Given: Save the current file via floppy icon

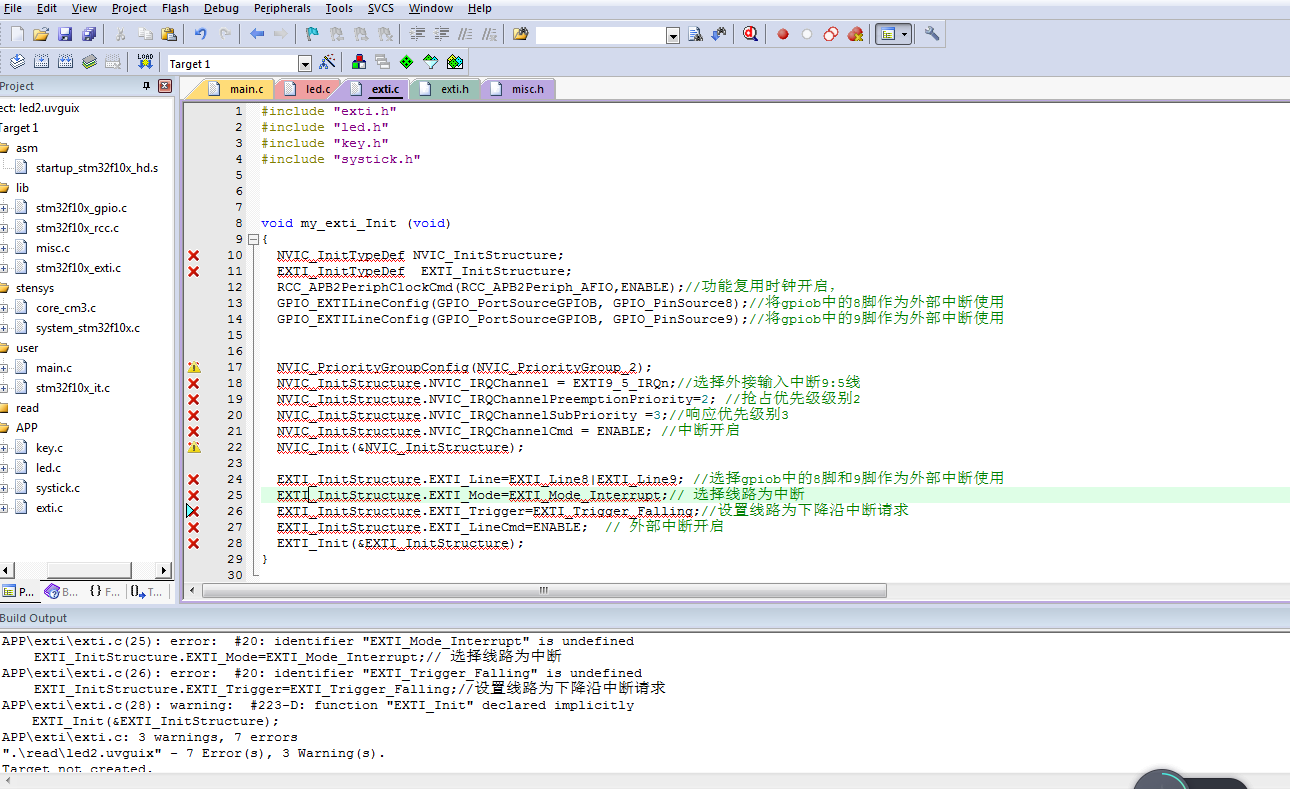Looking at the screenshot, I should (65, 34).
